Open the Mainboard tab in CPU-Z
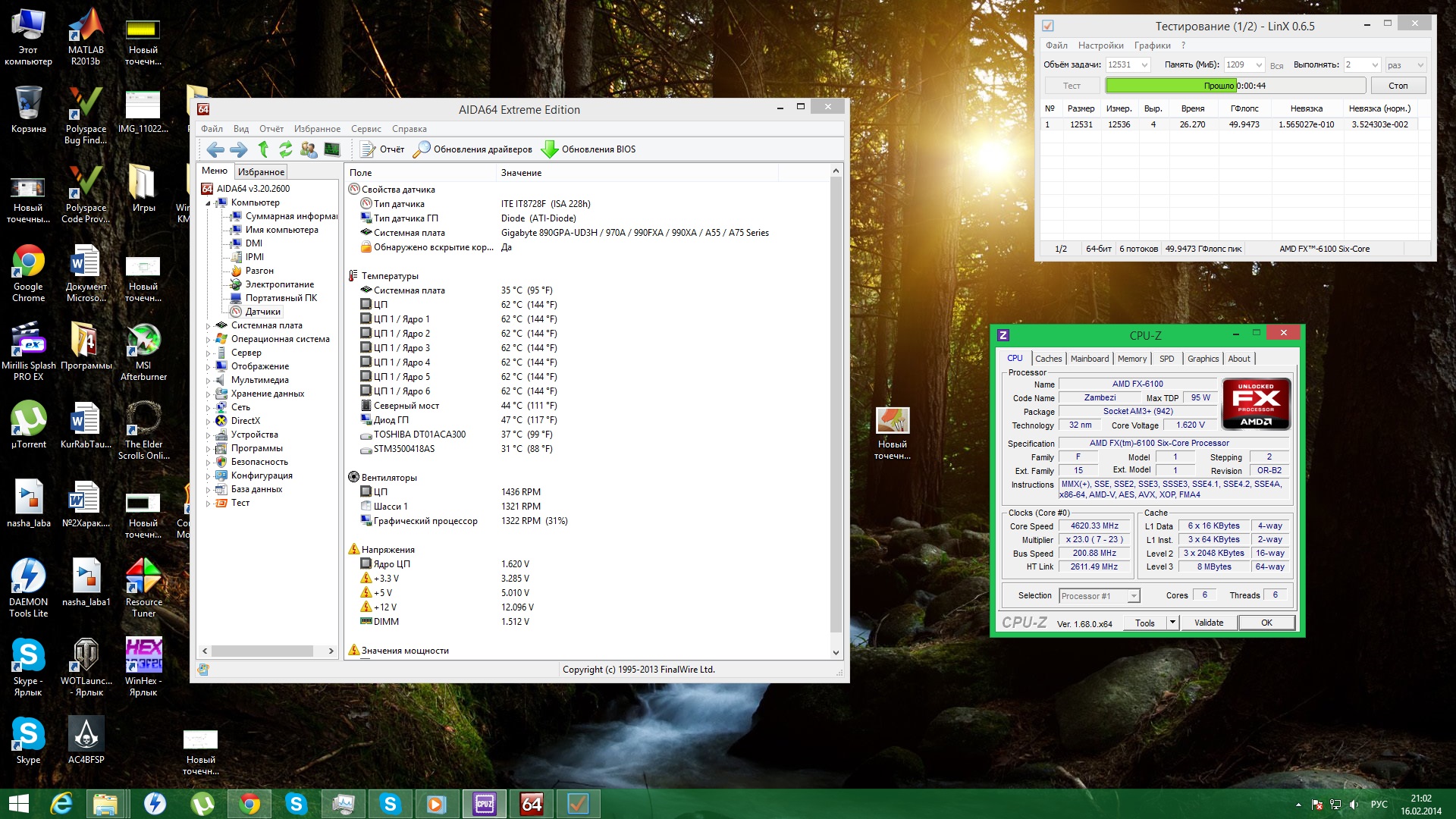 click(1089, 359)
